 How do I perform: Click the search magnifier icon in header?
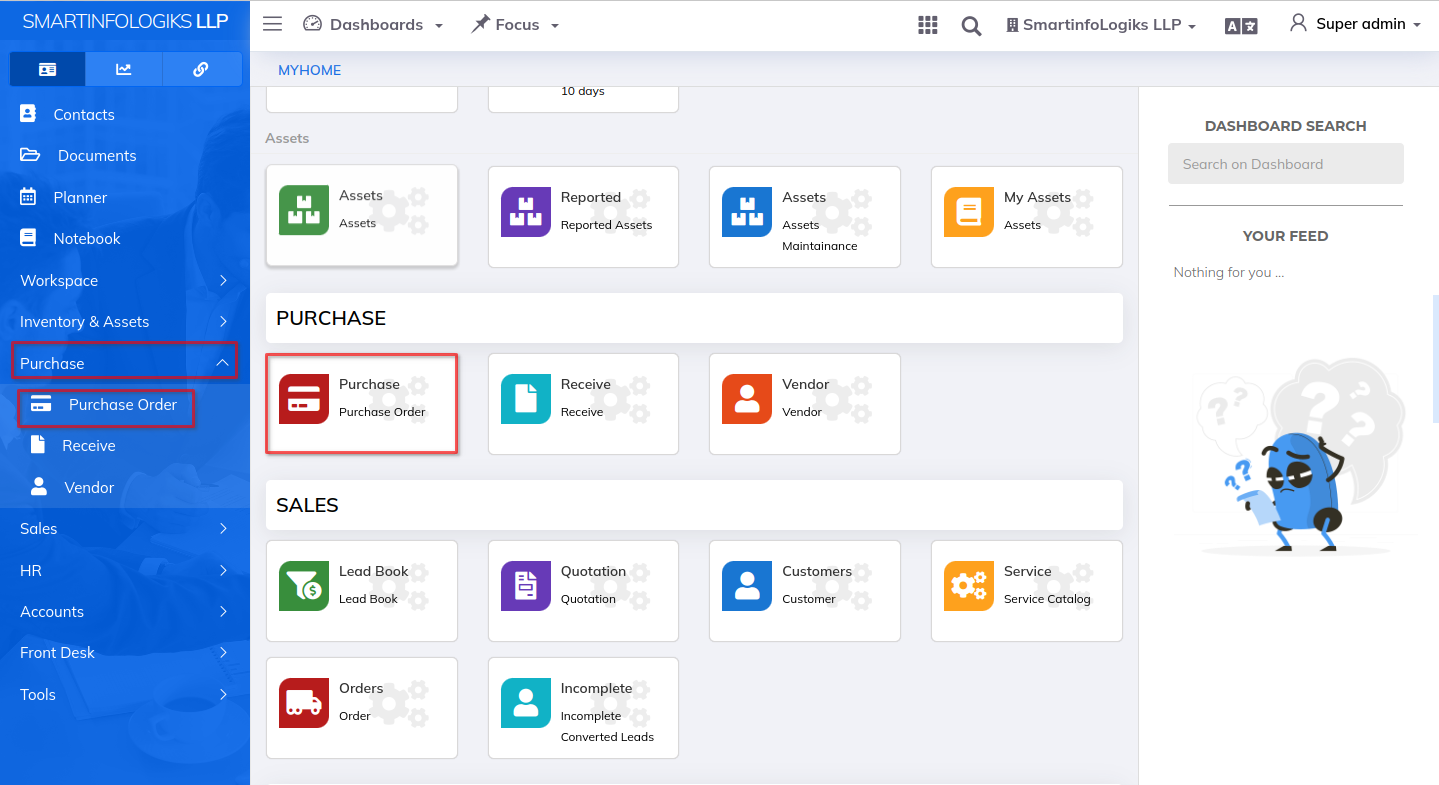[971, 26]
